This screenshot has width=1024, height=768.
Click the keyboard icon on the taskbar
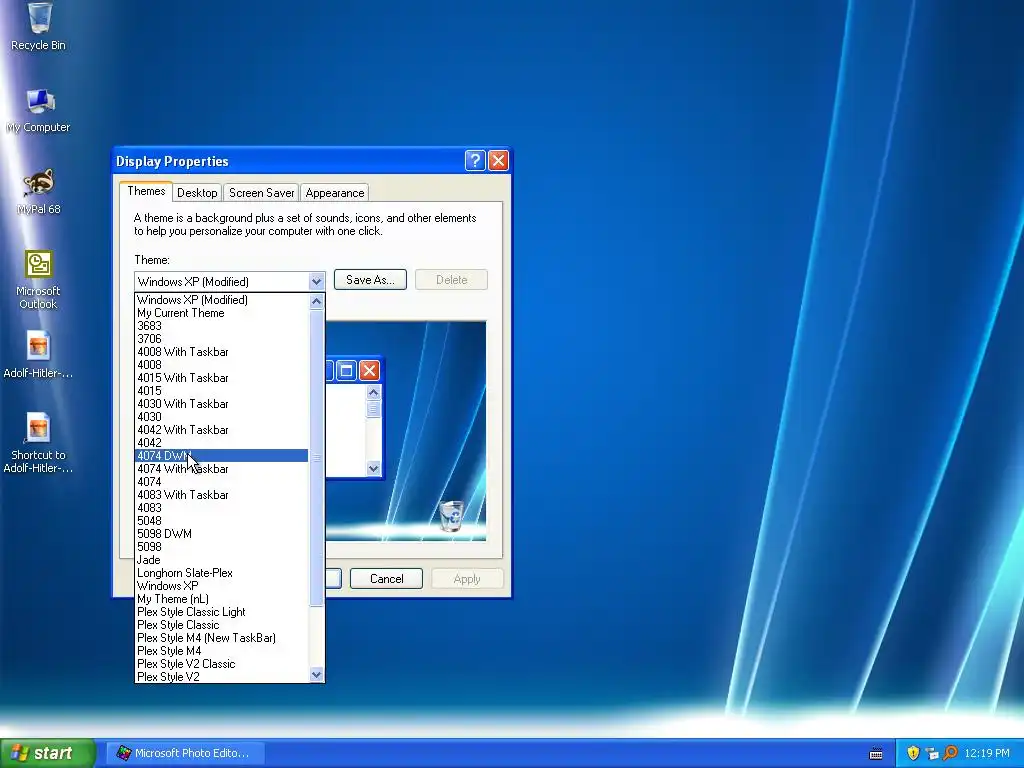[876, 754]
